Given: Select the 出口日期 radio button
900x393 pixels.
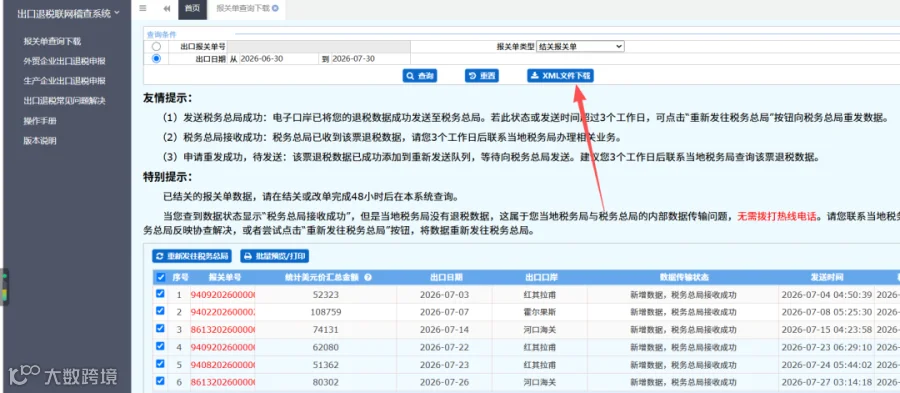Looking at the screenshot, I should [156, 59].
